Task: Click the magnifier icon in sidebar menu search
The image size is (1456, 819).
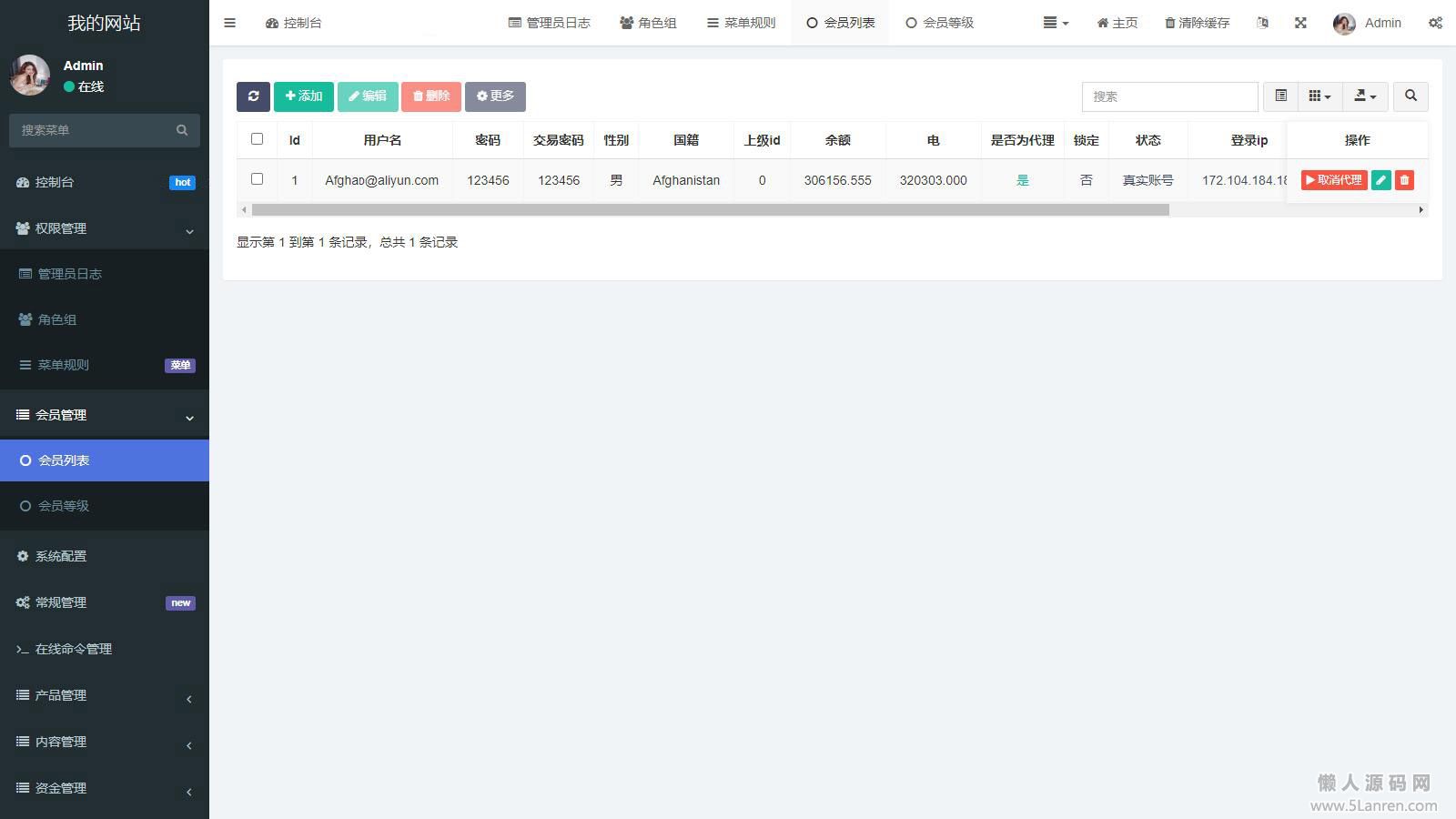Action: tap(182, 130)
